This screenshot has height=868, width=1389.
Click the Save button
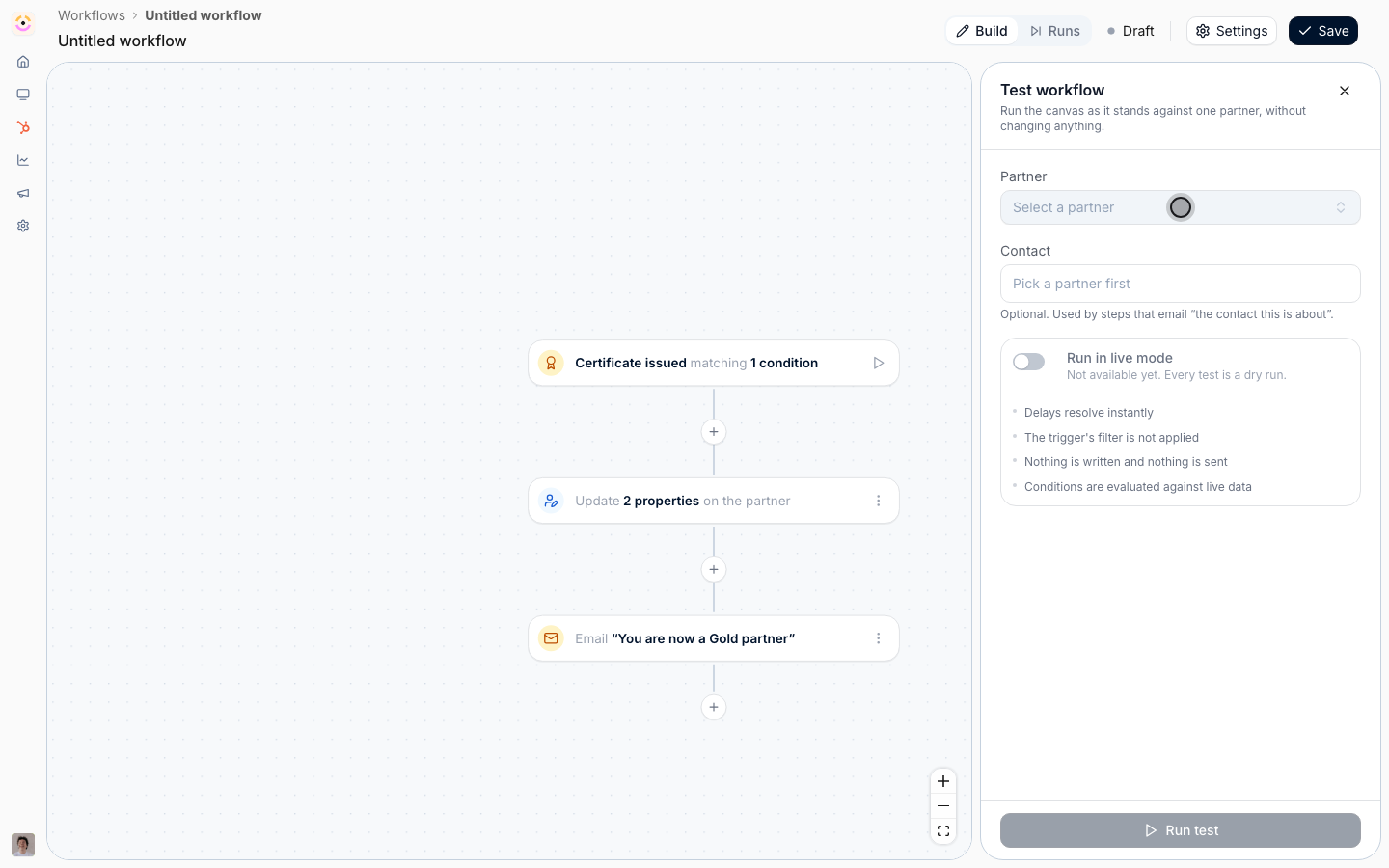click(x=1322, y=31)
